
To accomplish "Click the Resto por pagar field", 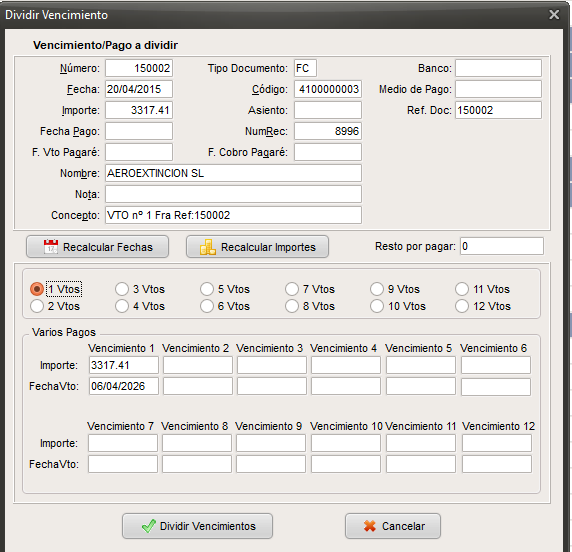I will (502, 246).
